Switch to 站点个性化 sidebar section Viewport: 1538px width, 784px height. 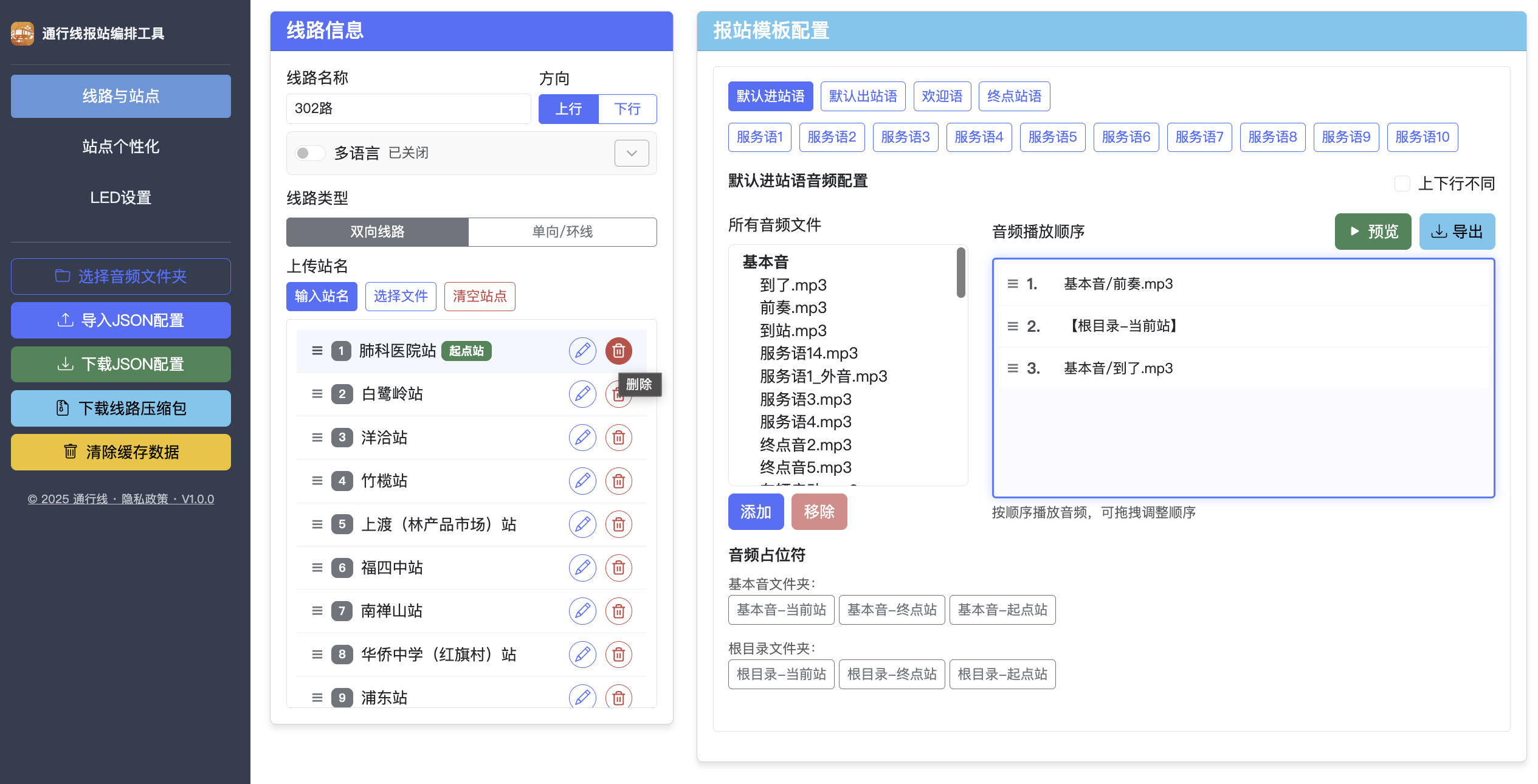point(120,146)
